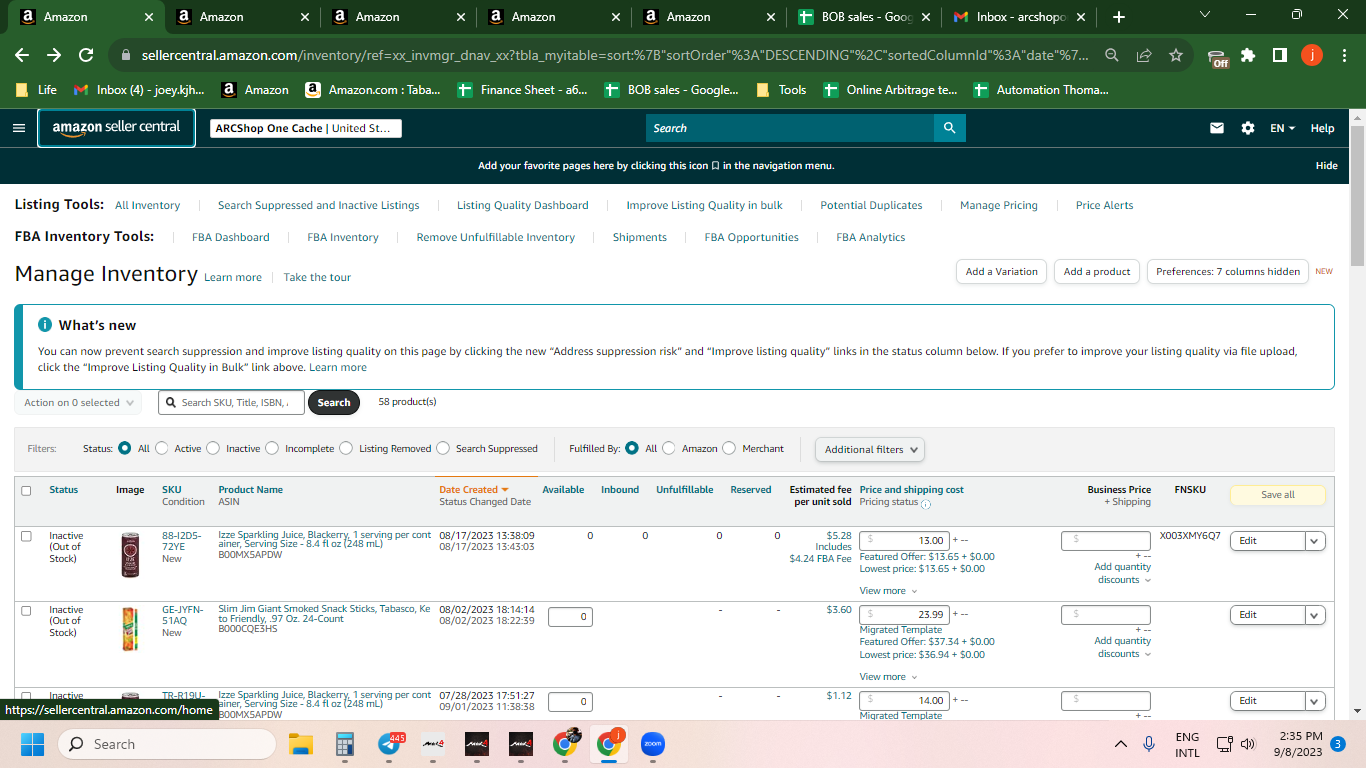Click the zoom magnifier icon in the address bar
The image size is (1366, 768).
click(x=1112, y=55)
